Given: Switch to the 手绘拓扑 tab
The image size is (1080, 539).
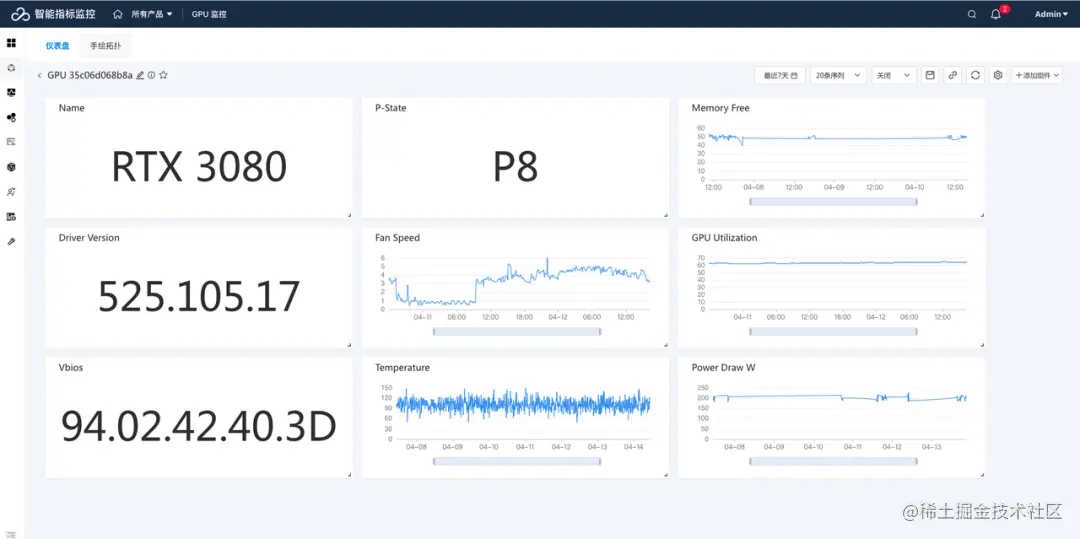Looking at the screenshot, I should (105, 45).
